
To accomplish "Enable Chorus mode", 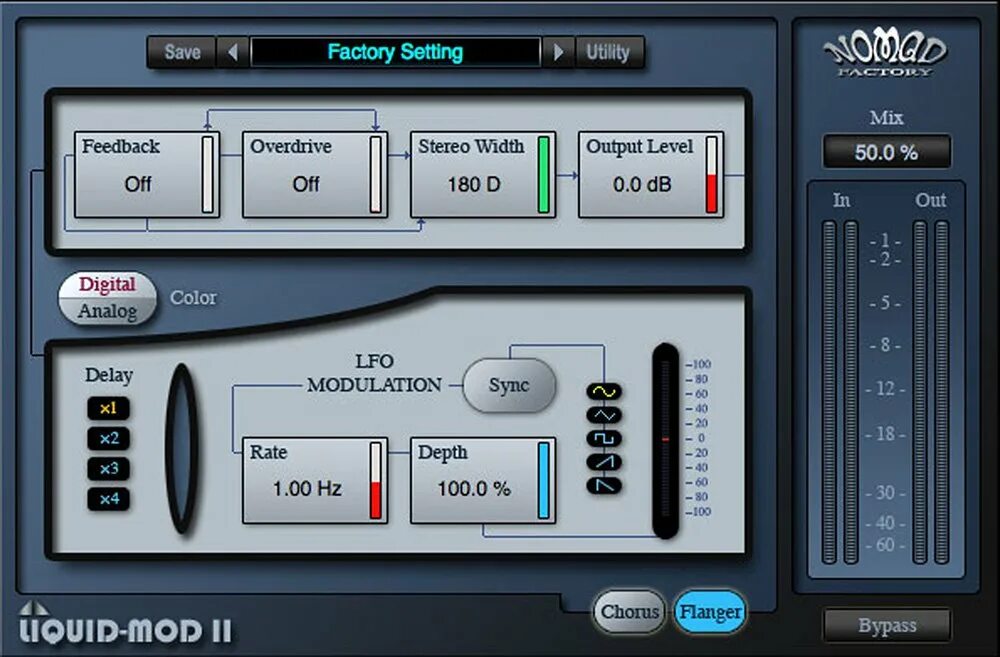I will (x=629, y=611).
